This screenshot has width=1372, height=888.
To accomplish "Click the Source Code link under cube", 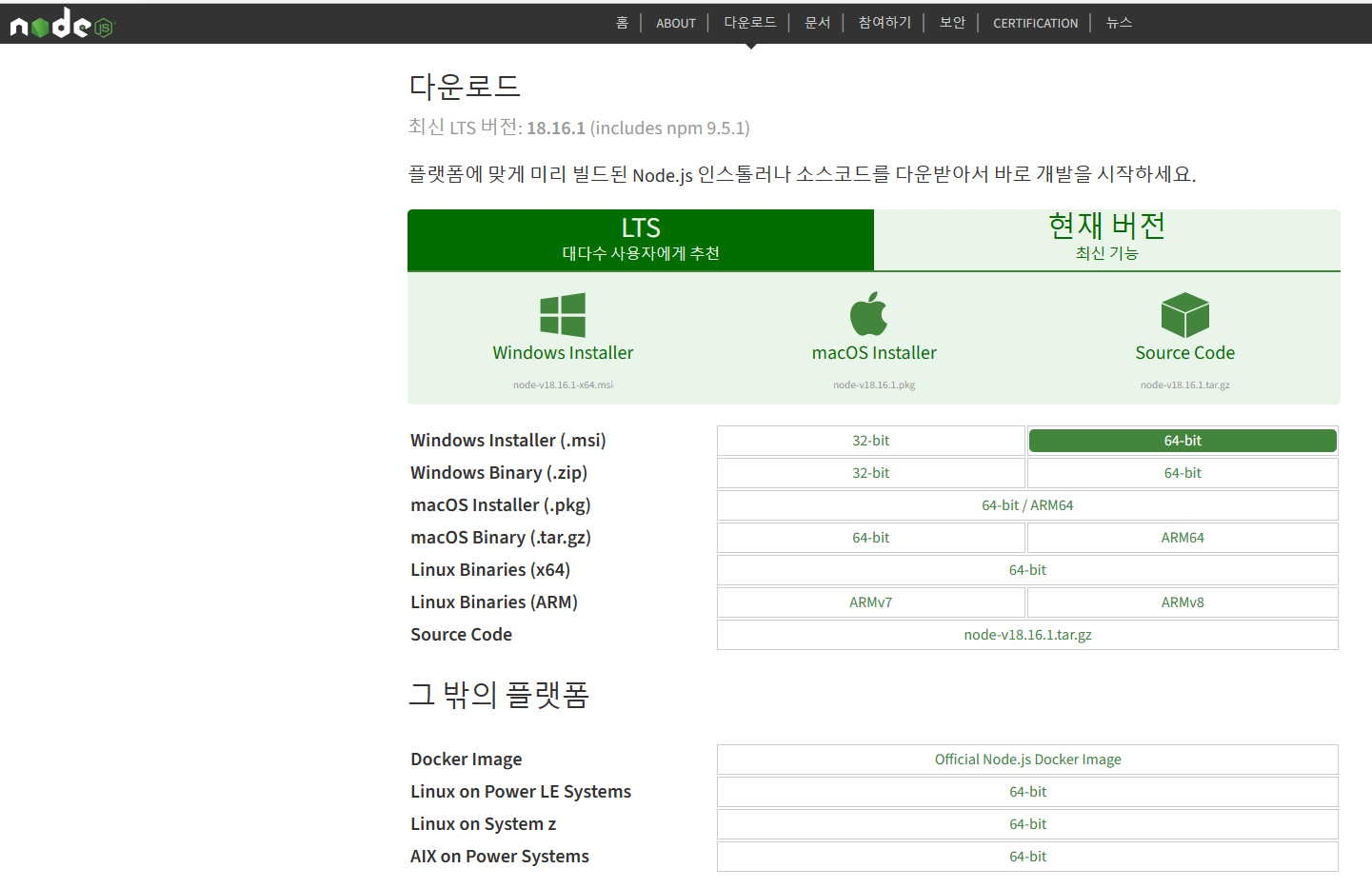I will (x=1185, y=353).
